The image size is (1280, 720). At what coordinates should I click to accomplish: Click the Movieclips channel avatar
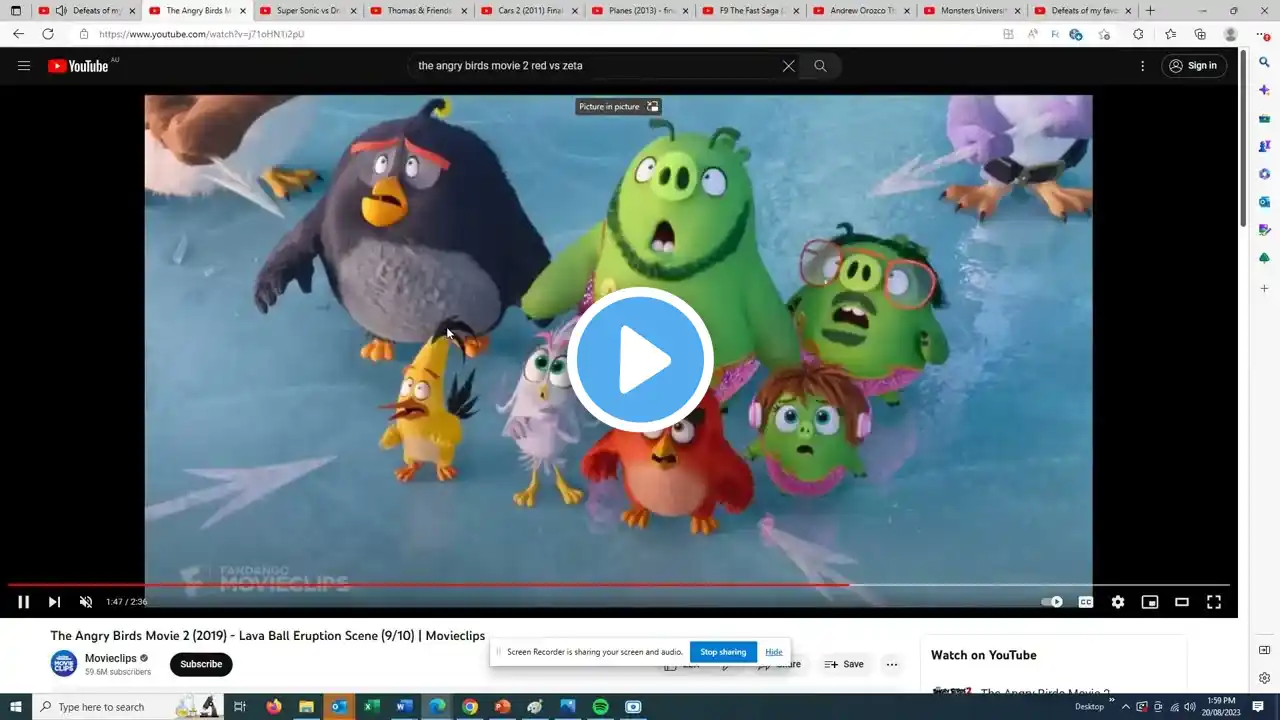(x=64, y=664)
